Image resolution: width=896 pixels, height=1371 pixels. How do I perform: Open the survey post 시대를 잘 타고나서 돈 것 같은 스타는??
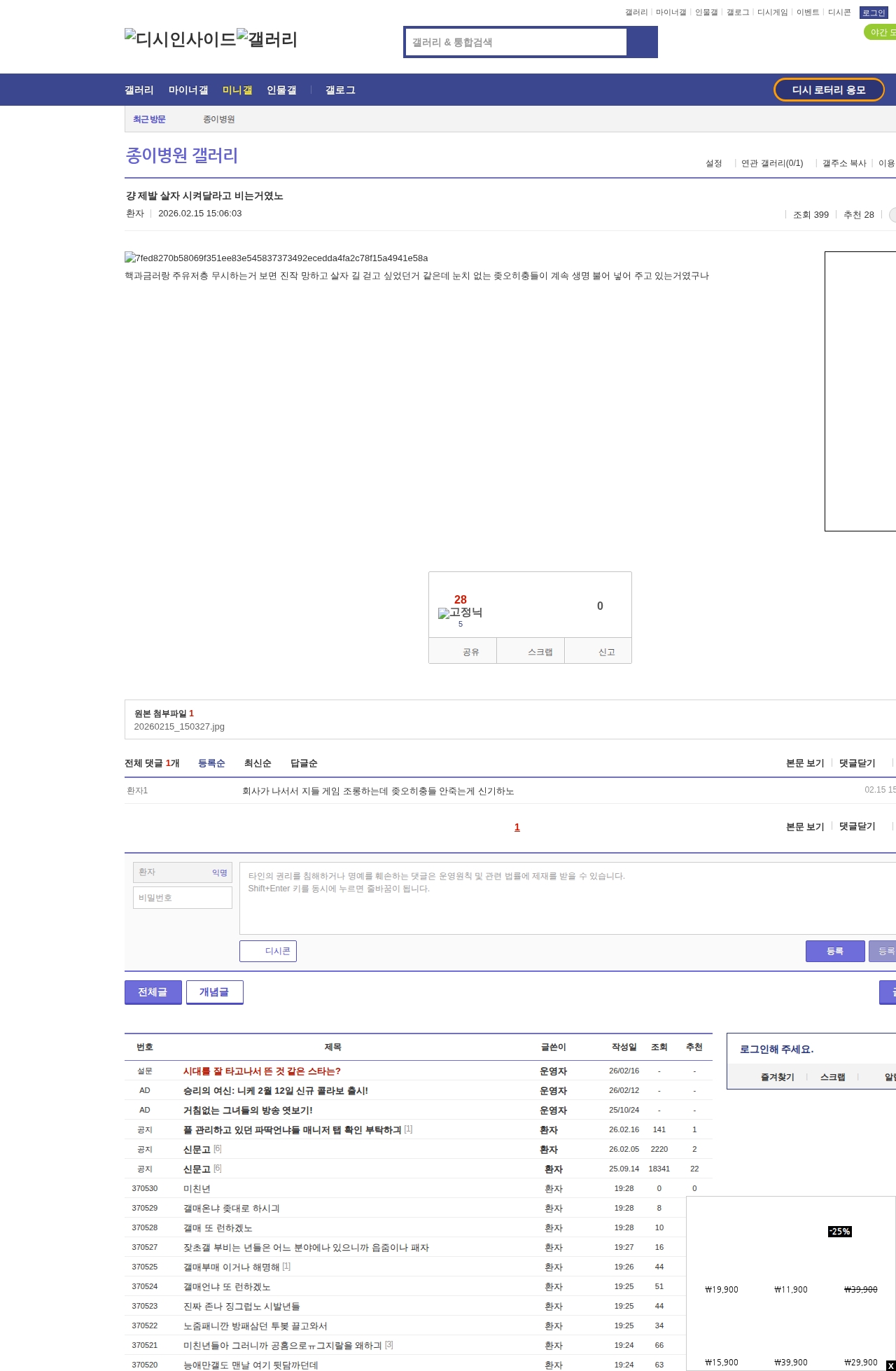click(x=262, y=1071)
